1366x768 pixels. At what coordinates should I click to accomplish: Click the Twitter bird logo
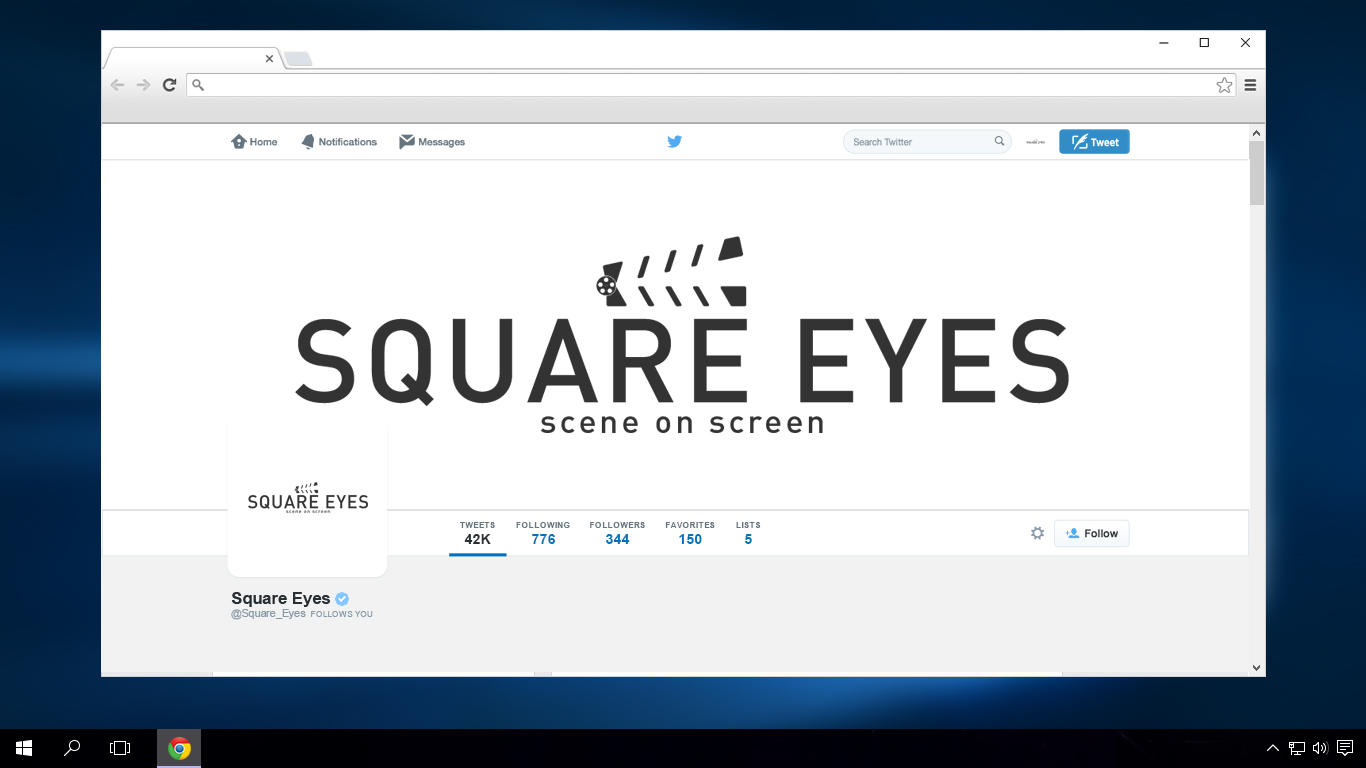pos(674,142)
